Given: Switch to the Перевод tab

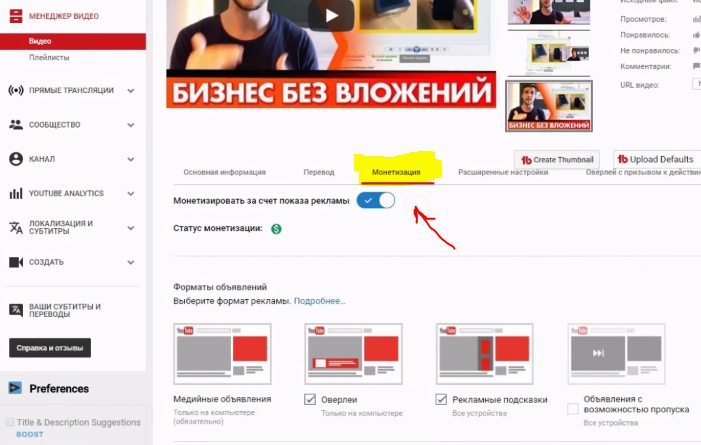Looking at the screenshot, I should (x=319, y=172).
